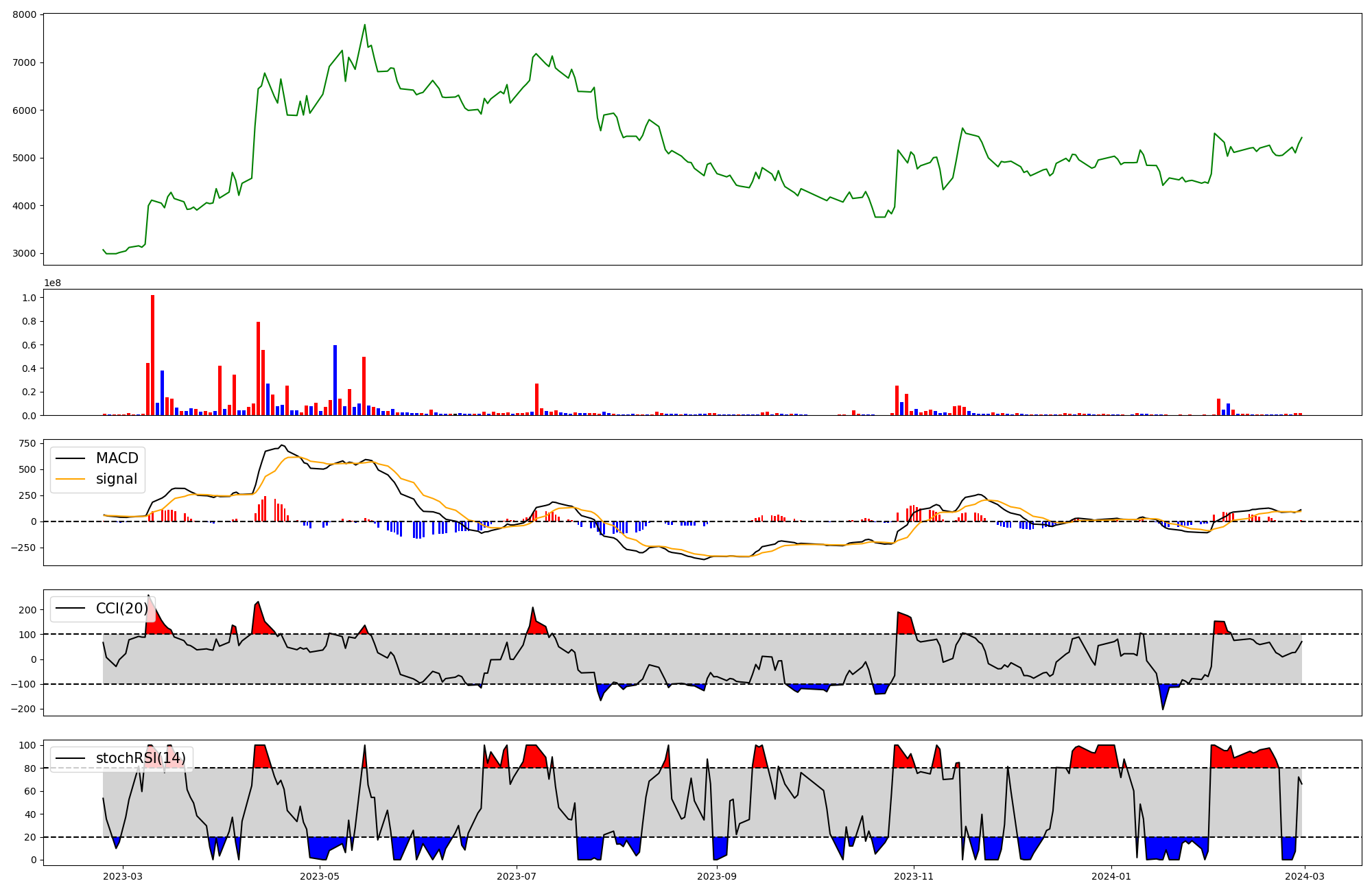Click the 2023-05 x-axis date label
1372x892 pixels.
[320, 876]
